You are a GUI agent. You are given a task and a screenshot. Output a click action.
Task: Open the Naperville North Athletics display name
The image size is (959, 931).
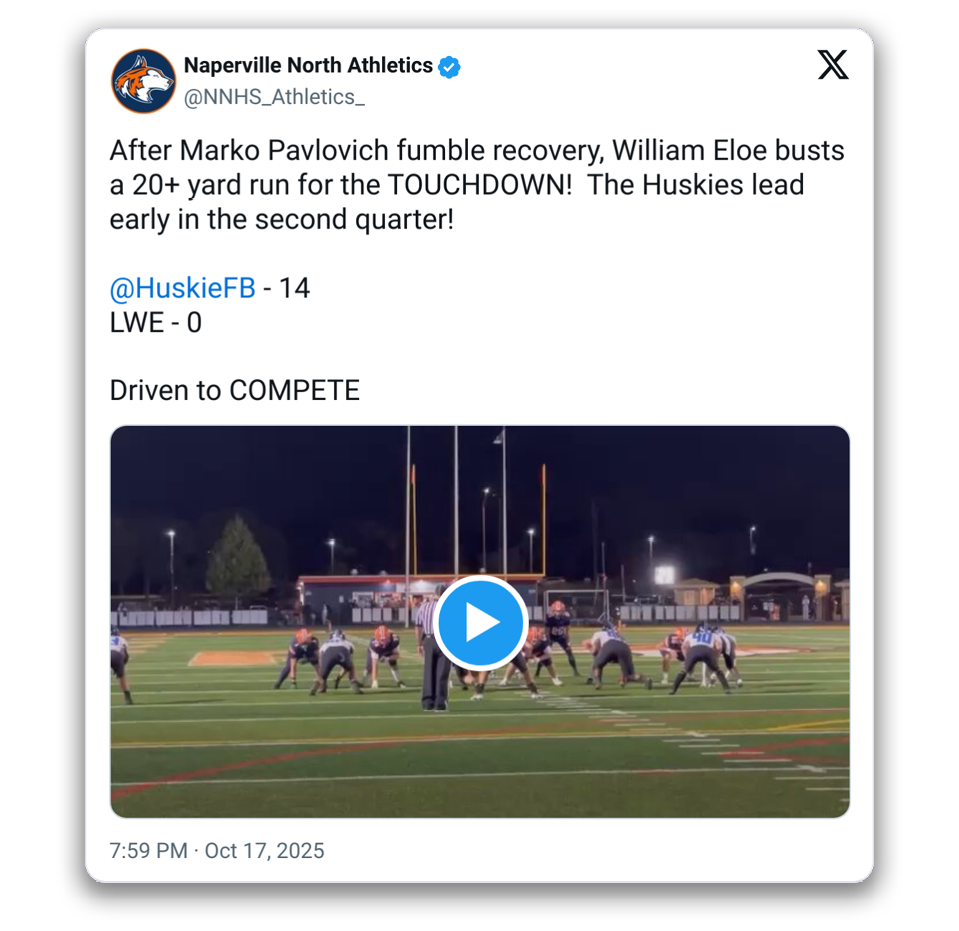tap(308, 66)
